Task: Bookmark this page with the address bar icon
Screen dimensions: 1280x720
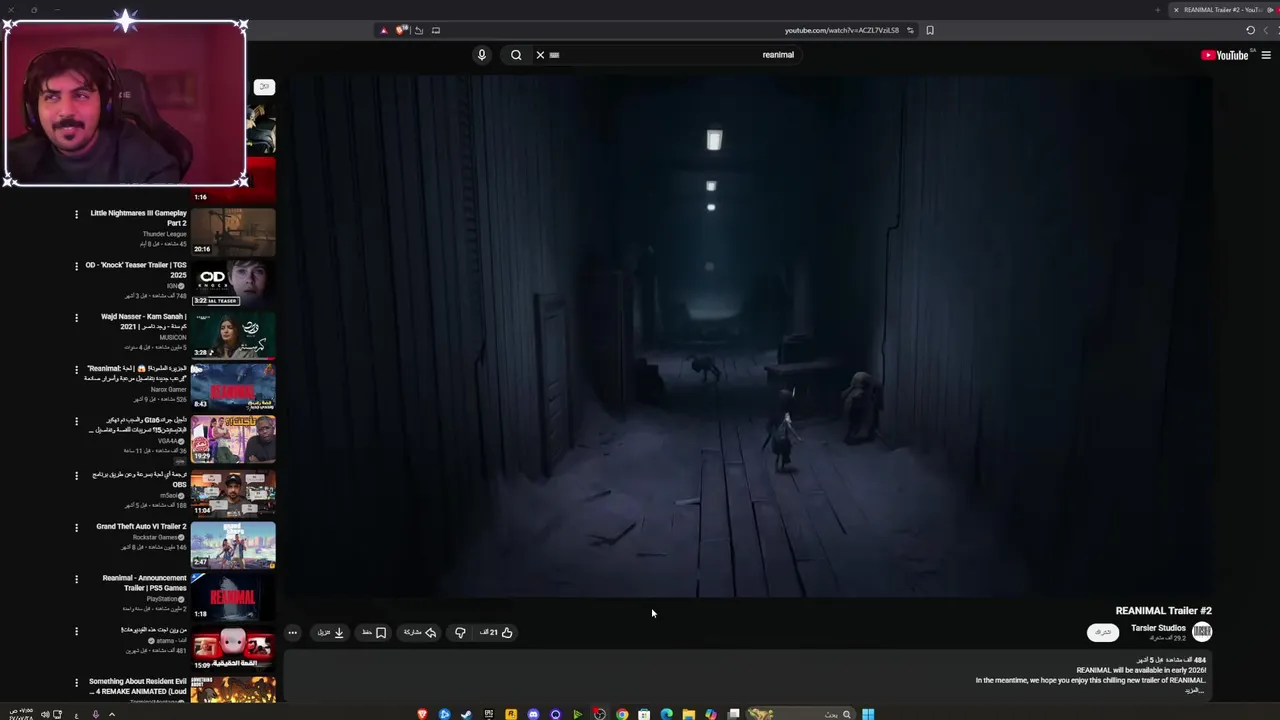Action: tap(930, 30)
